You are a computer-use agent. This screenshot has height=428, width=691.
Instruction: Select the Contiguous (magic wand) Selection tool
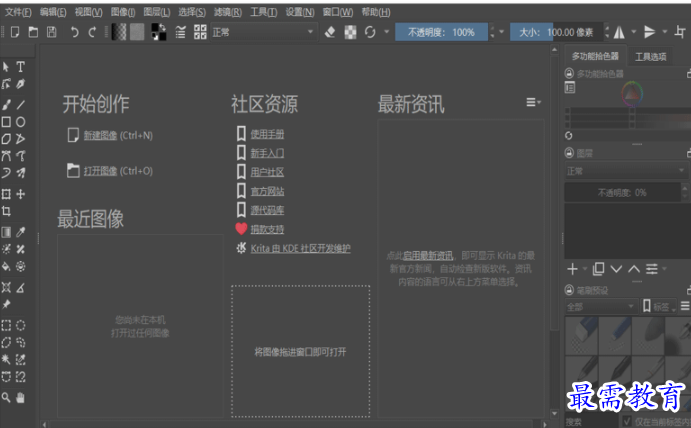(x=6, y=360)
